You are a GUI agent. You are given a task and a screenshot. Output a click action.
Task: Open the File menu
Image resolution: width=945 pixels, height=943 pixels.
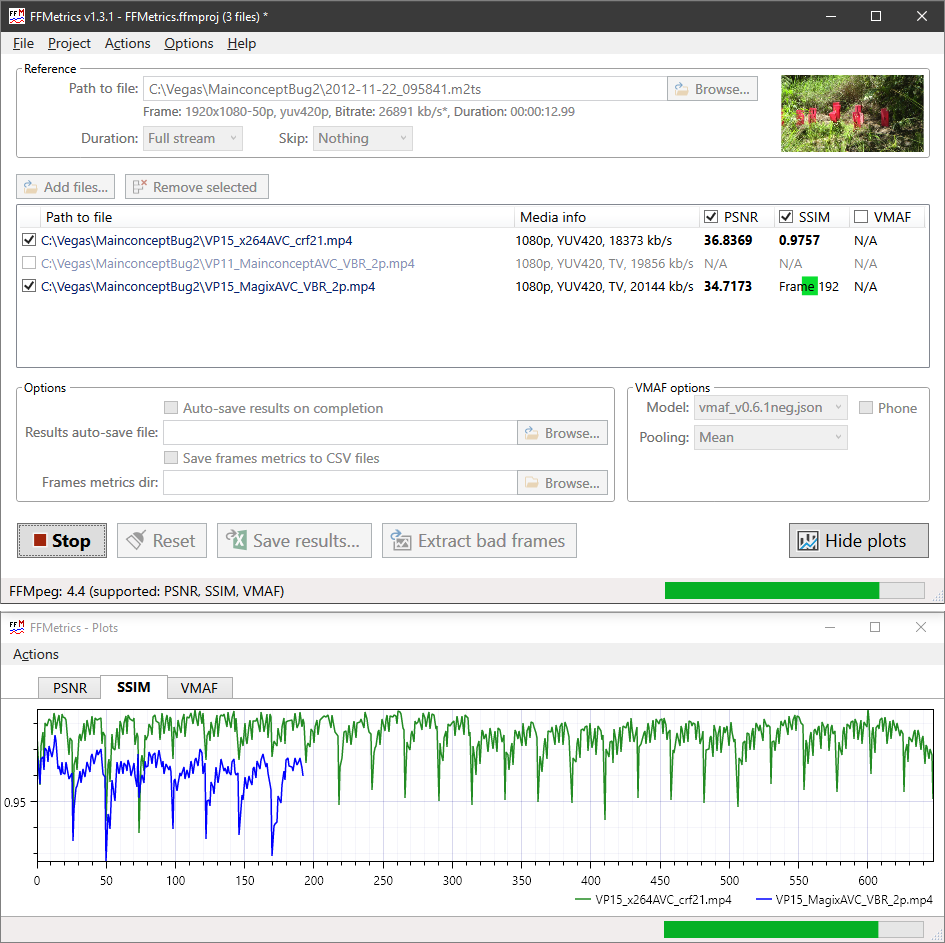click(x=23, y=43)
